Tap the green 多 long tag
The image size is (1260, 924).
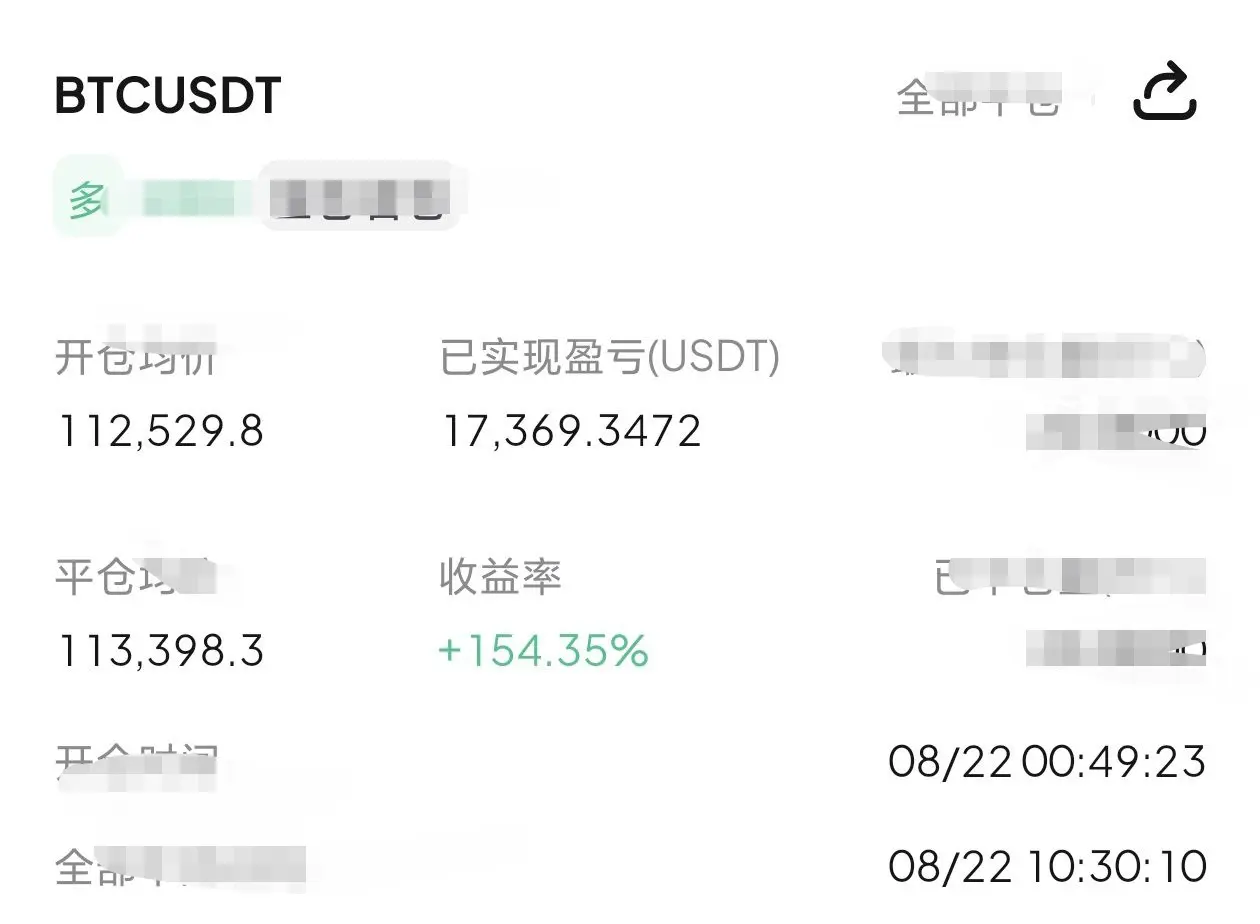(88, 201)
